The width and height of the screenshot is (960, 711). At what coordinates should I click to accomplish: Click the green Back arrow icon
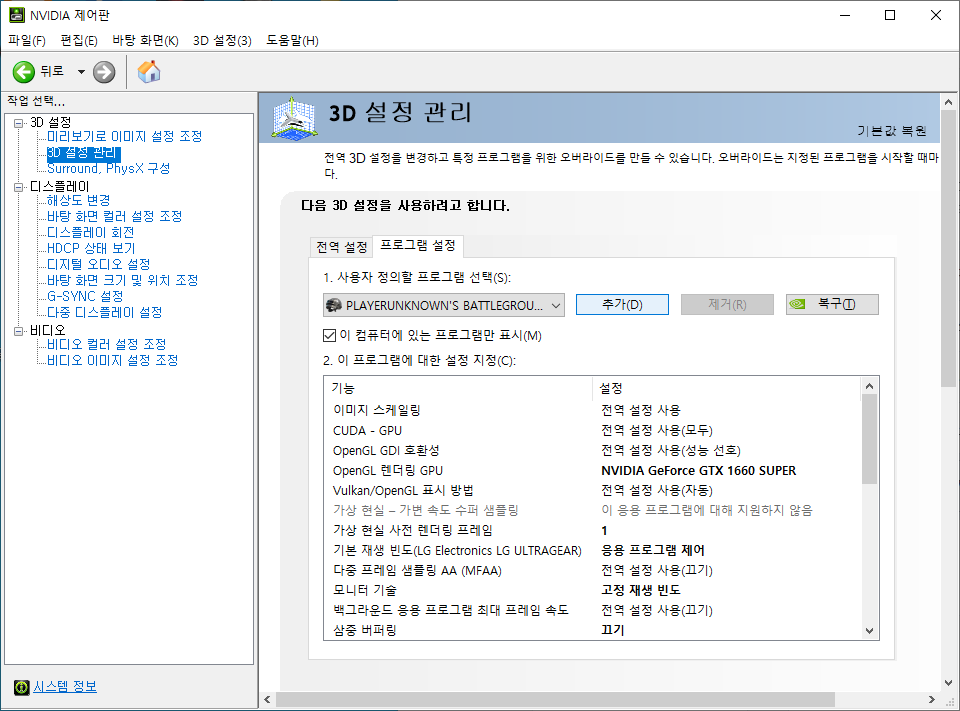pyautogui.click(x=24, y=72)
